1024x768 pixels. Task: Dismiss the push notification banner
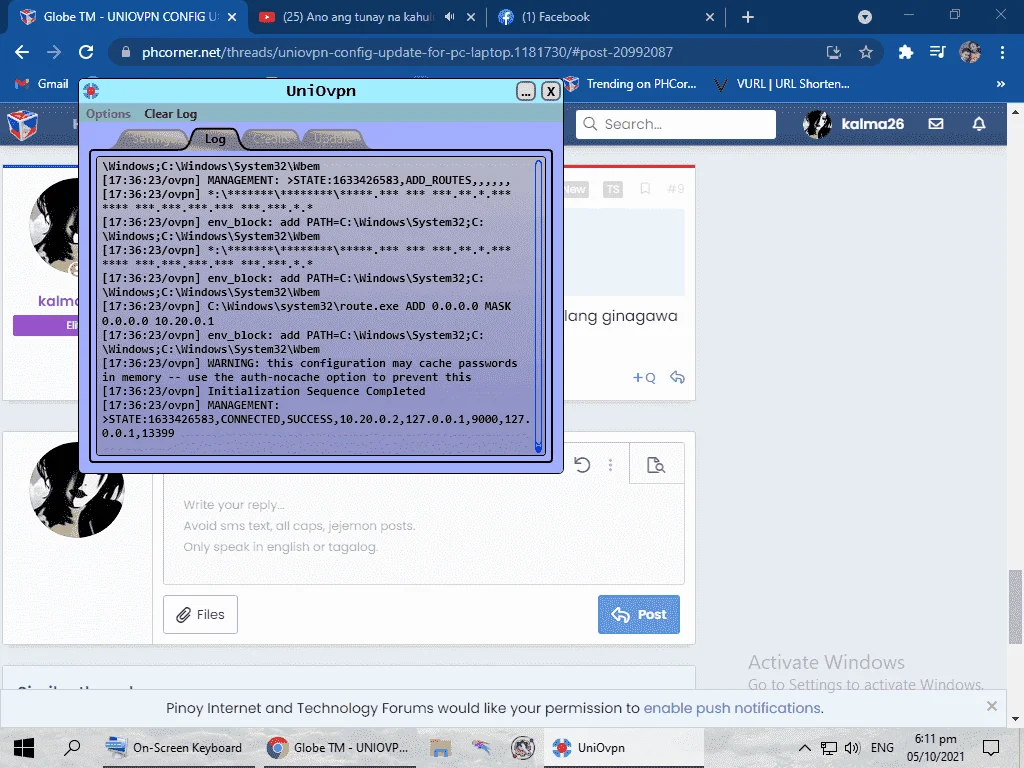click(991, 706)
